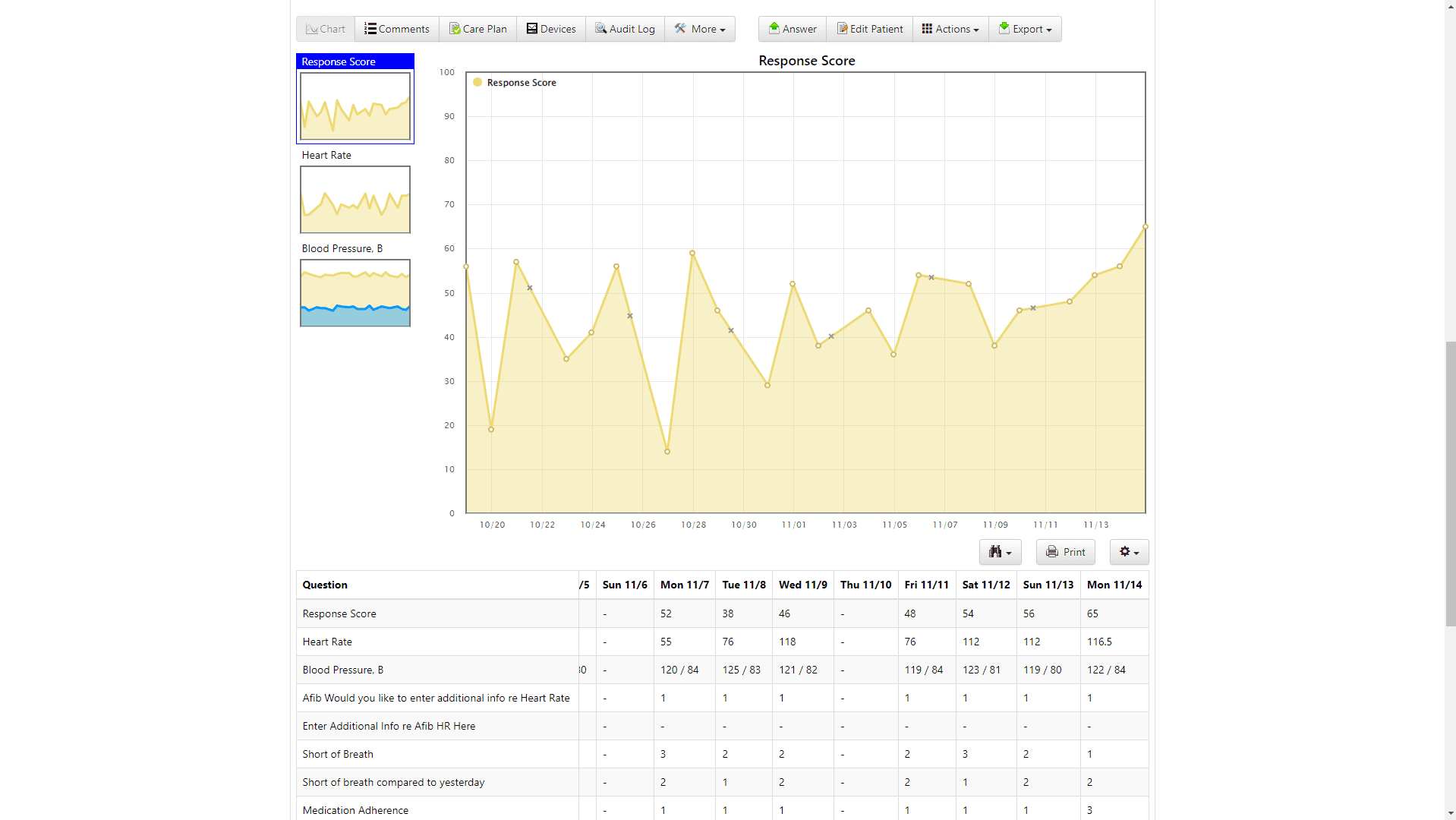
Task: Open the gear settings dropdown below chart
Action: [1129, 552]
